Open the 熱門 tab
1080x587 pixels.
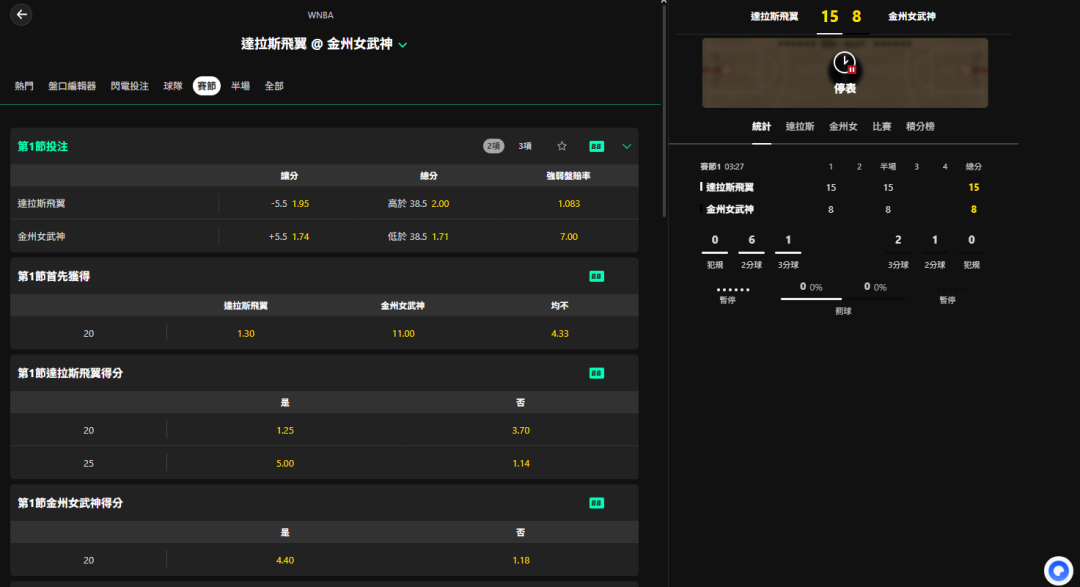[x=24, y=86]
